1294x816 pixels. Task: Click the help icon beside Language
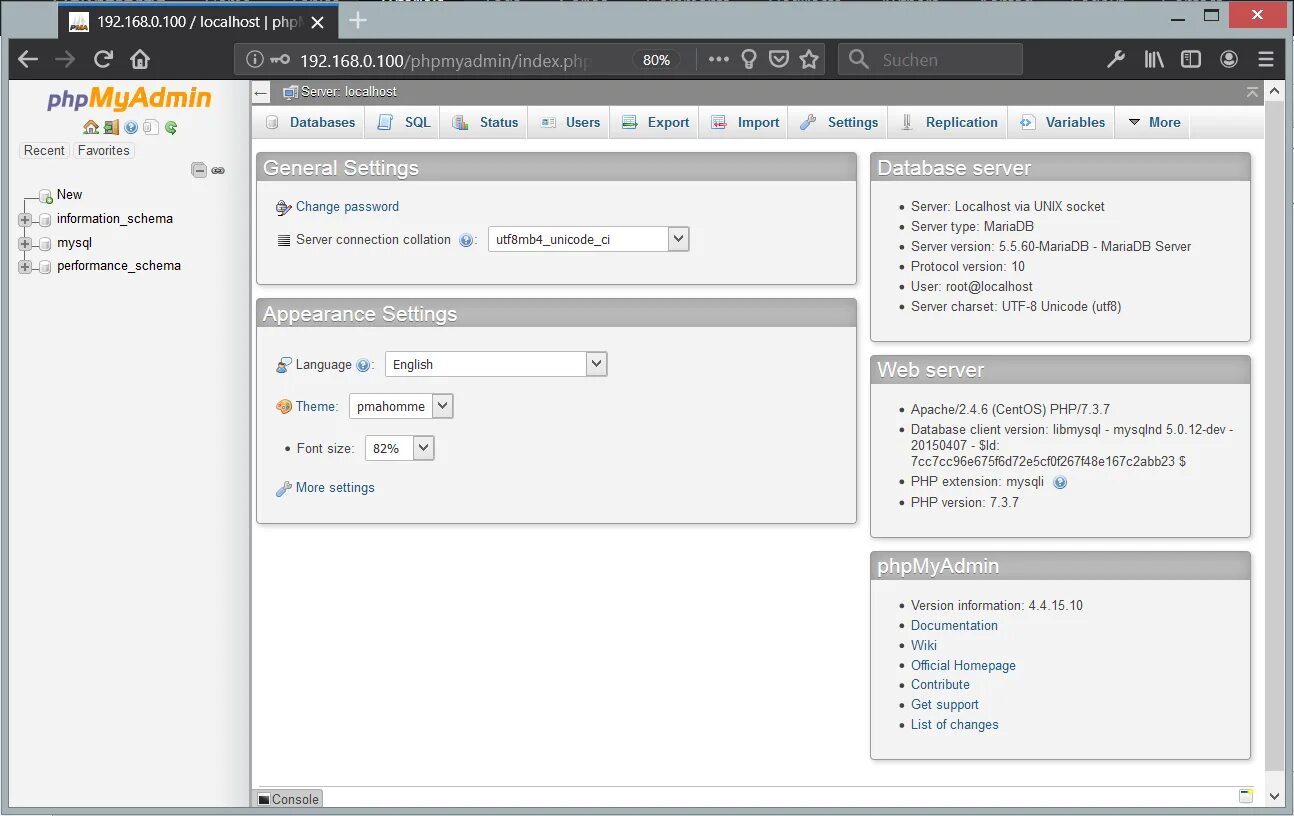coord(363,365)
